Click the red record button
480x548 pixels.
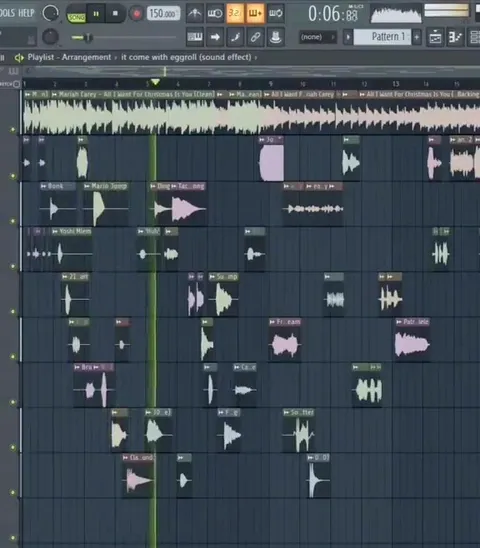click(x=136, y=14)
